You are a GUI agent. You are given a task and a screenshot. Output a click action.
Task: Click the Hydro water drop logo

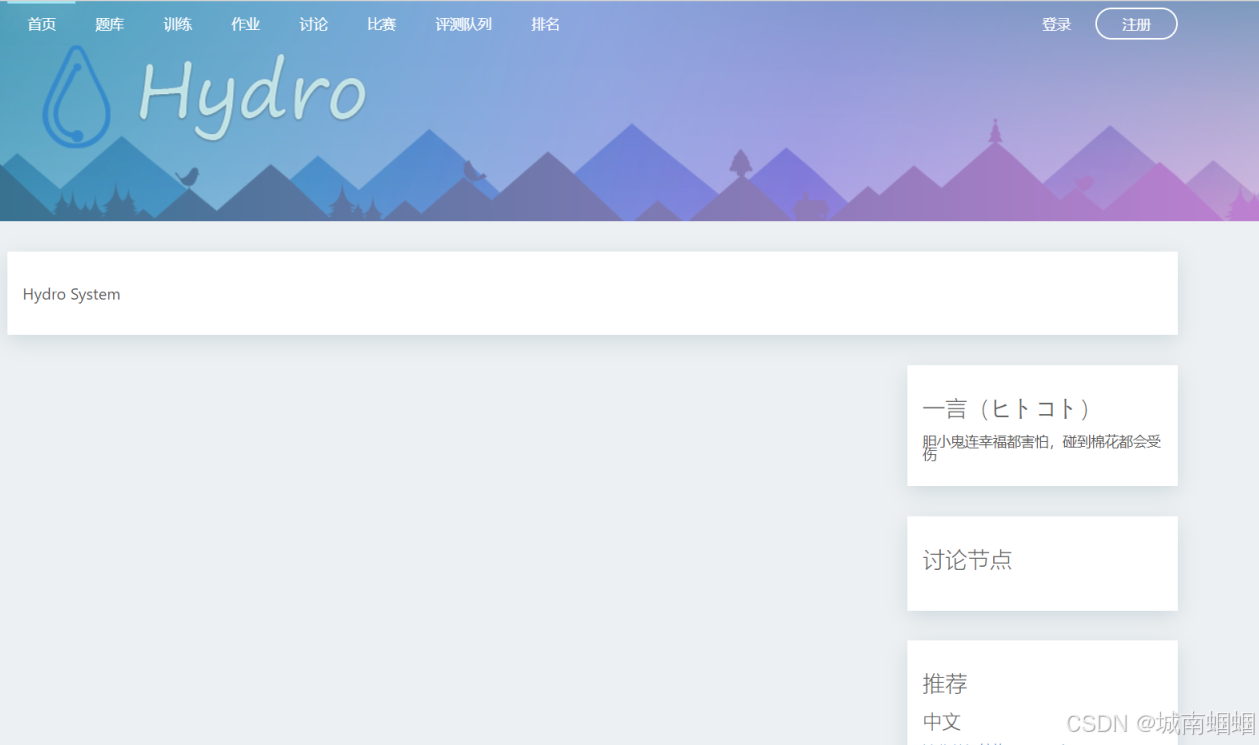pyautogui.click(x=77, y=98)
